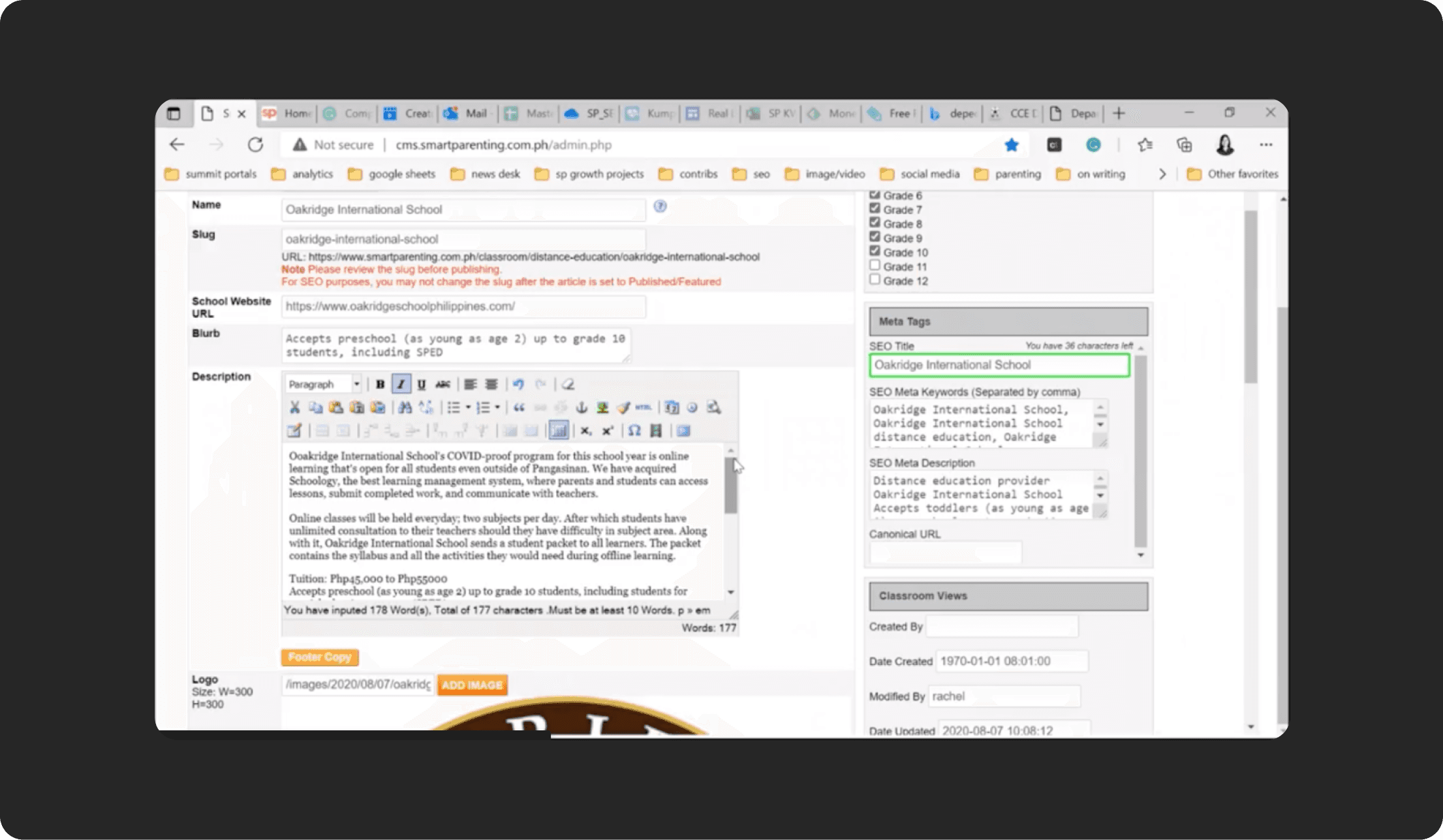
Task: Click the cut scissors icon
Action: coord(294,408)
